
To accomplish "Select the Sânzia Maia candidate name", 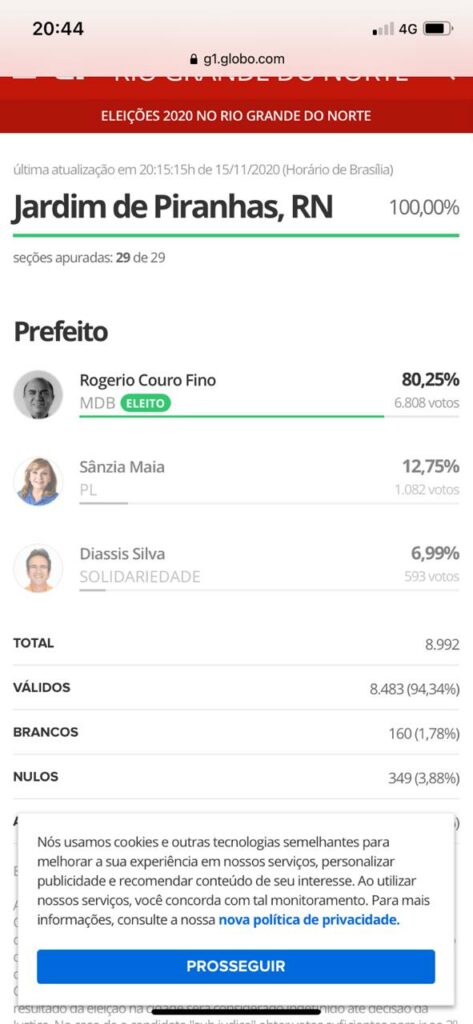I will (122, 467).
